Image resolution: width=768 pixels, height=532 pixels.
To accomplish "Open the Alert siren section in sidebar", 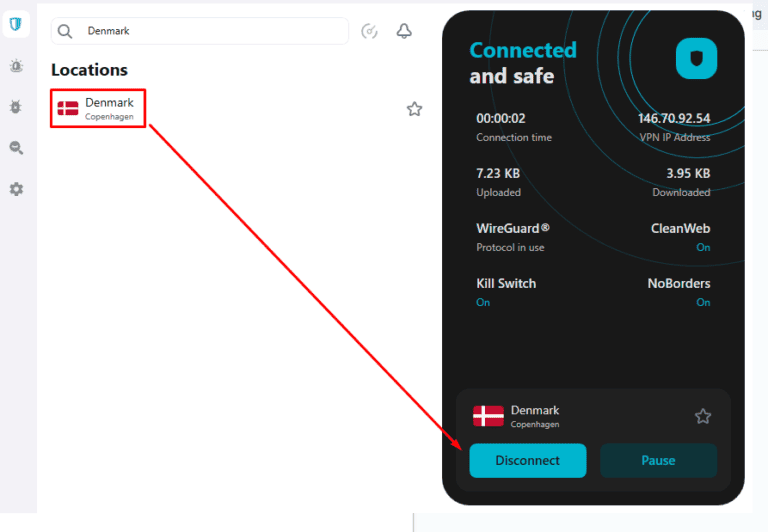I will click(x=16, y=66).
